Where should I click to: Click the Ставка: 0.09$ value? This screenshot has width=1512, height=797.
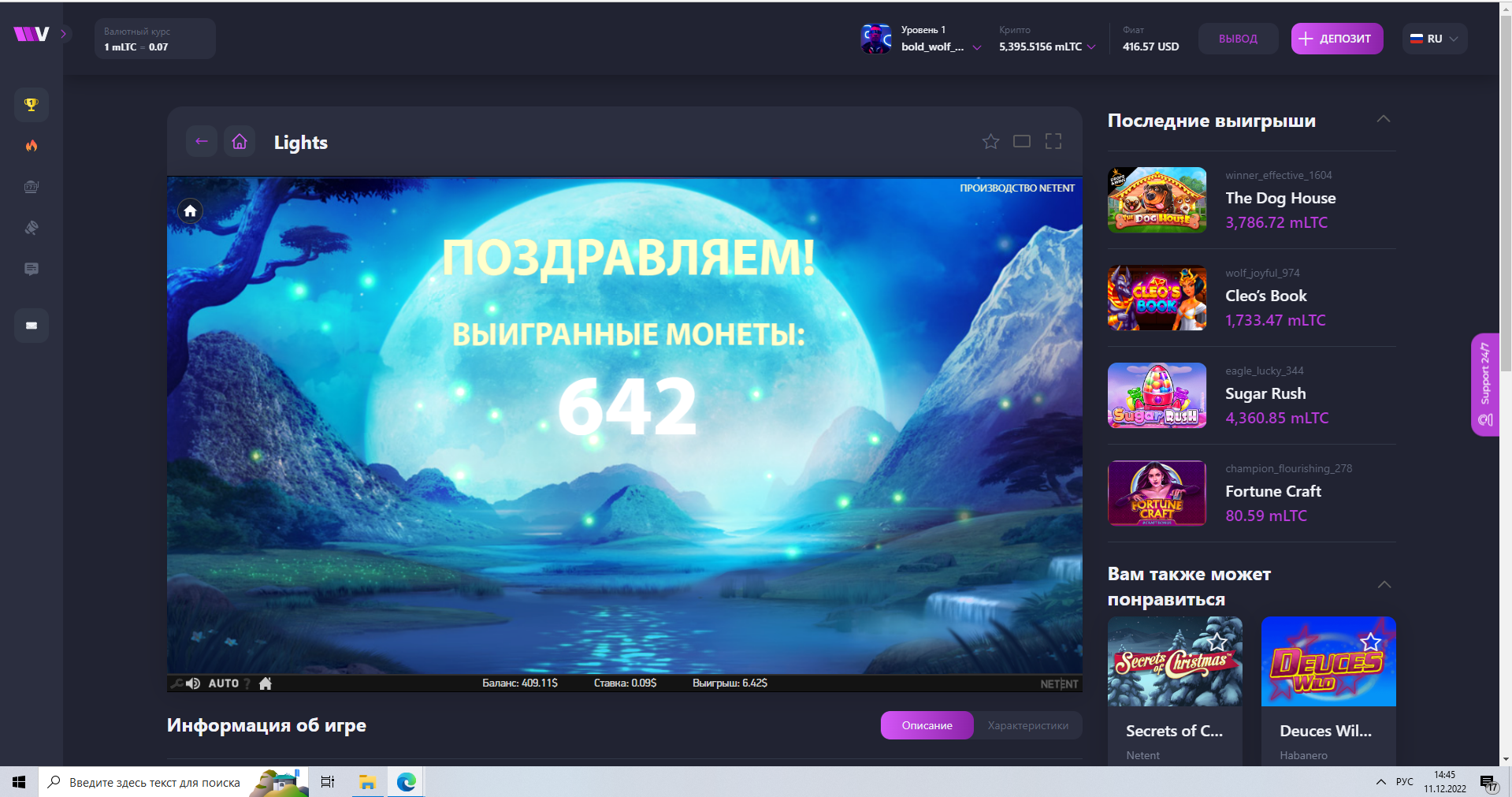[625, 683]
